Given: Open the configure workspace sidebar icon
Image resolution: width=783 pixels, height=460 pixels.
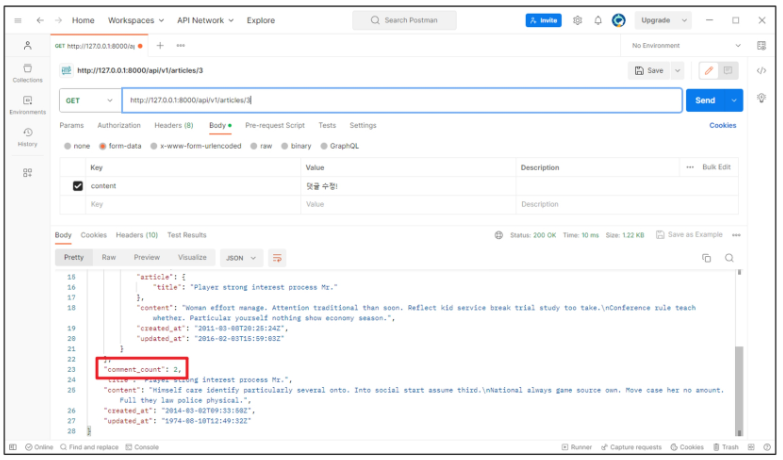Looking at the screenshot, I should click(x=27, y=173).
